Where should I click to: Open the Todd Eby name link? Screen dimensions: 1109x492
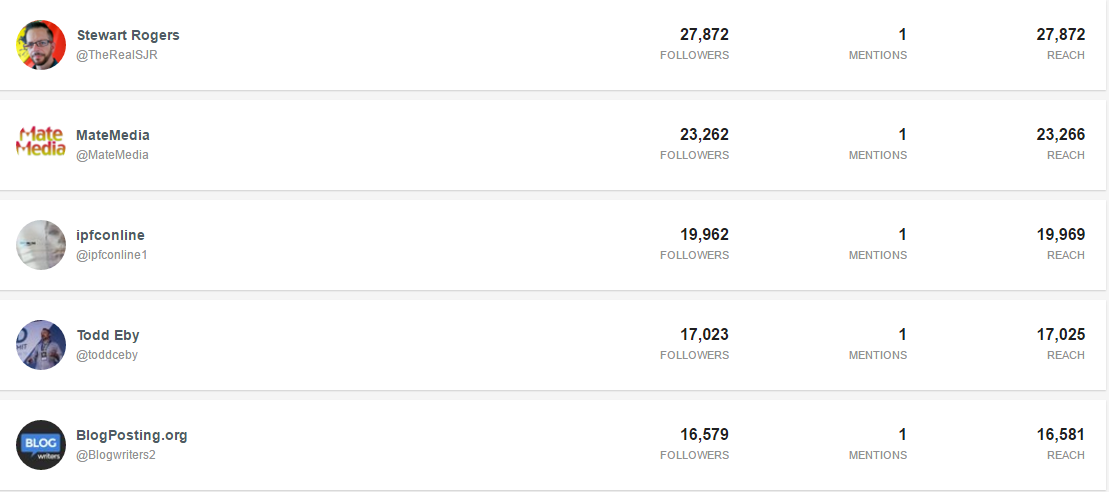click(x=108, y=335)
